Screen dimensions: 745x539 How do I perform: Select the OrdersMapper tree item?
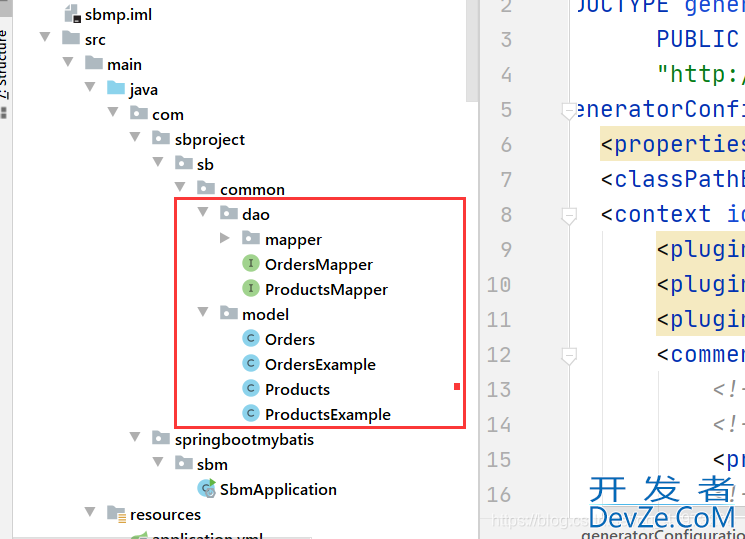318,265
